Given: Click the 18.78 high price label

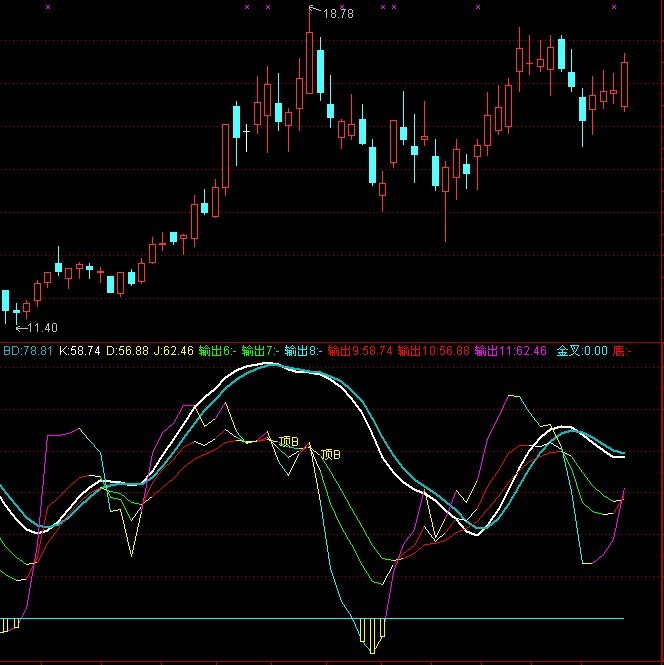Looking at the screenshot, I should click(338, 14).
